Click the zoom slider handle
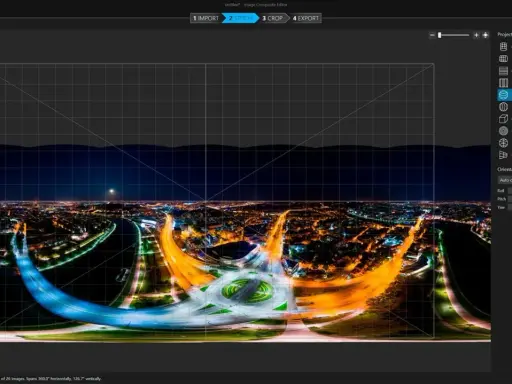 tap(440, 35)
